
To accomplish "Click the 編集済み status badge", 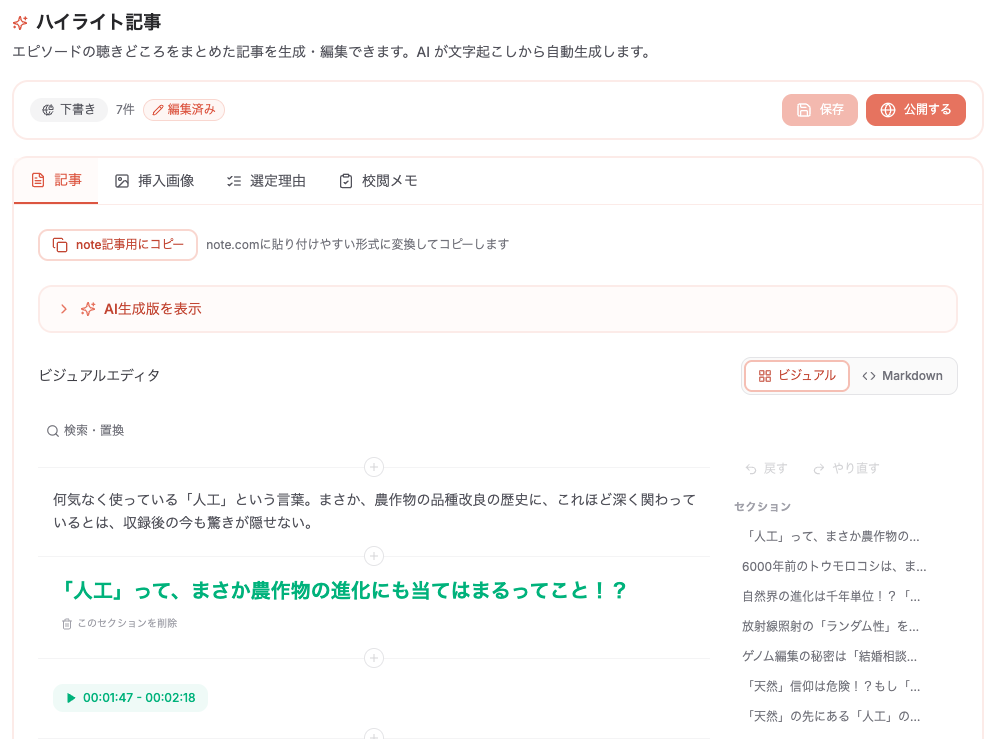I will click(x=184, y=110).
